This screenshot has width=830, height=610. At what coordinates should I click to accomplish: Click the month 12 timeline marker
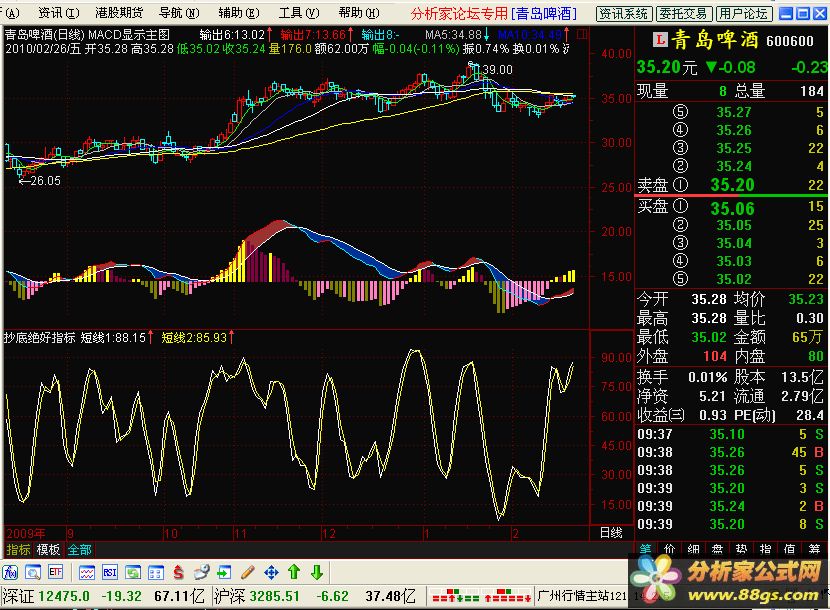click(x=329, y=534)
